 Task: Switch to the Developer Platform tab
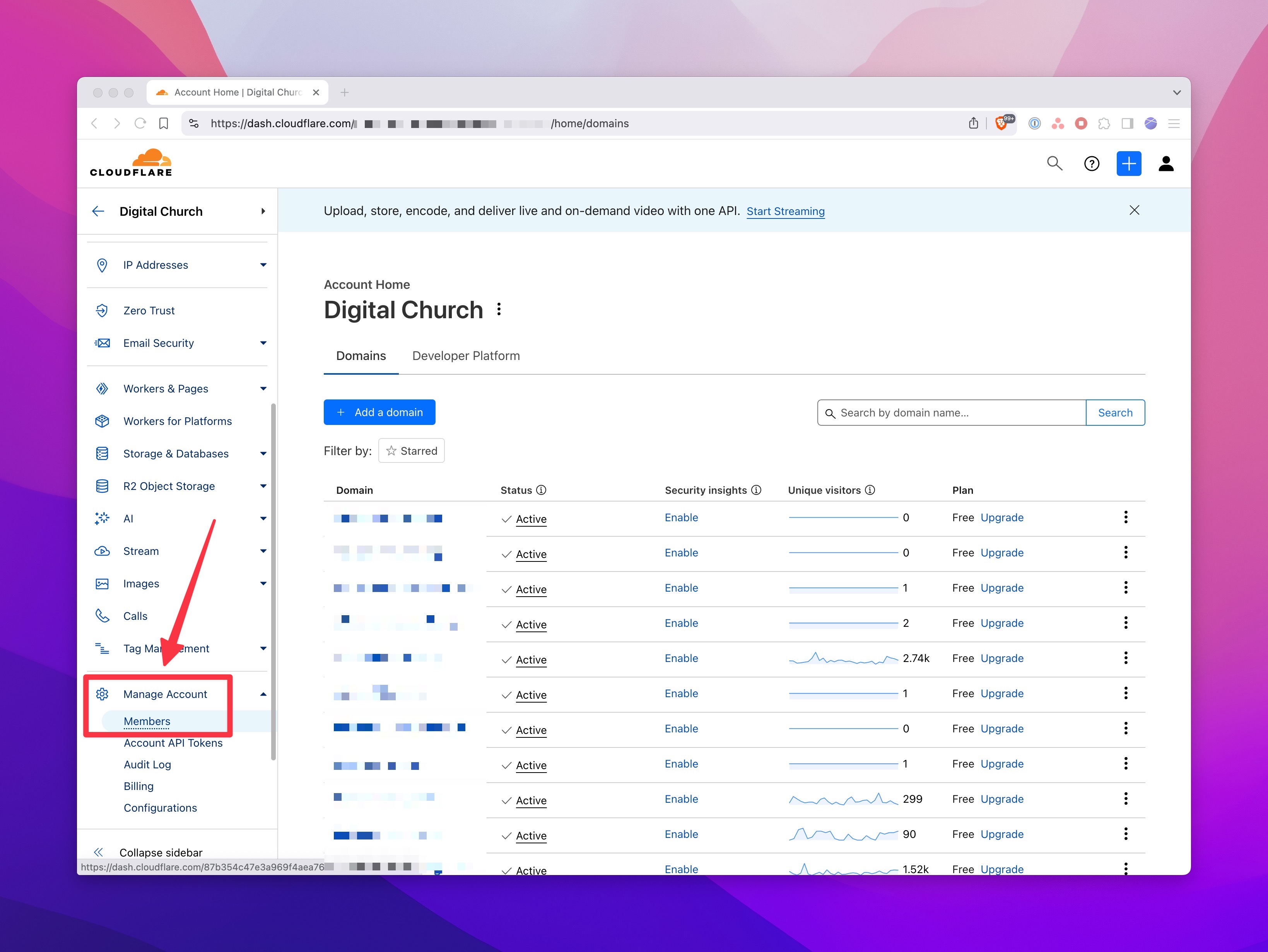465,356
